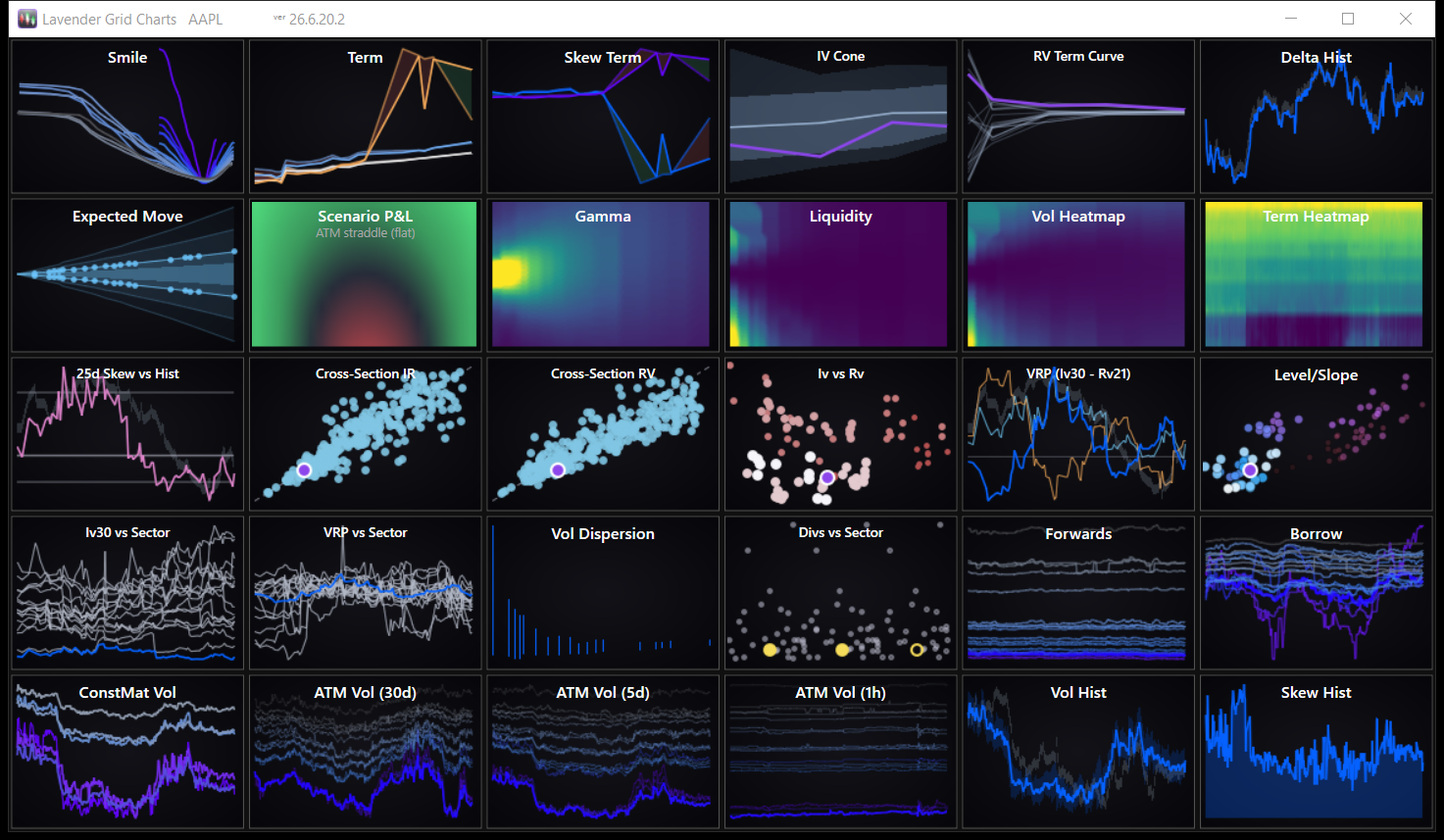The width and height of the screenshot is (1444, 840).
Task: Select the Term Heatmap tile
Action: [1316, 275]
